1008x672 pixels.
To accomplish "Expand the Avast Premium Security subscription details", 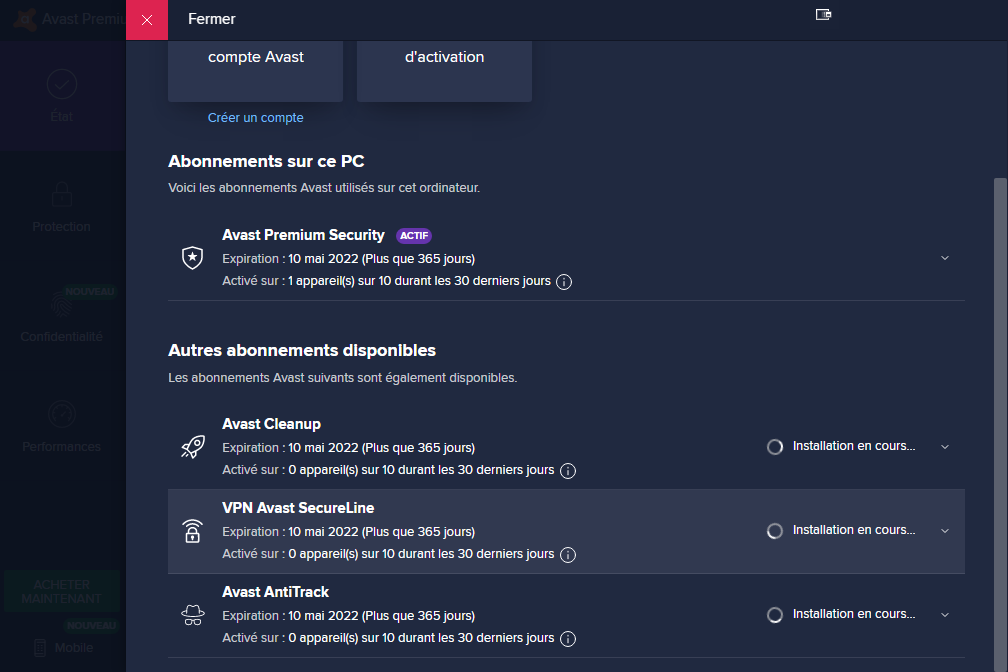I will click(944, 258).
